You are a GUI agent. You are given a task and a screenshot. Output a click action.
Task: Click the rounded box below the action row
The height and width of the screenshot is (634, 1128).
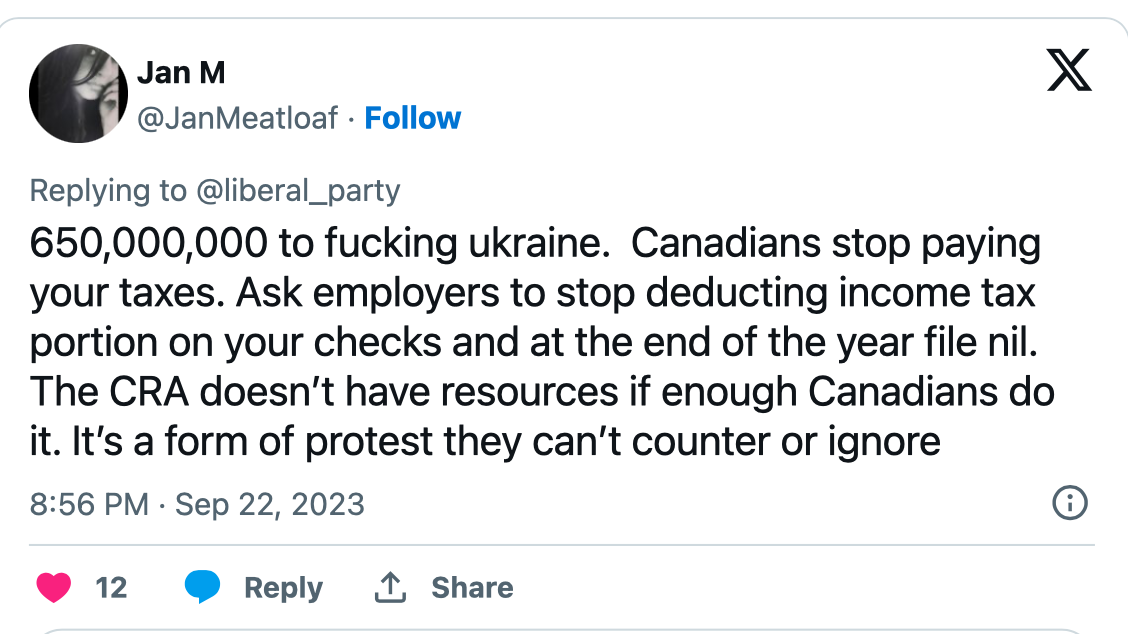pos(563,630)
